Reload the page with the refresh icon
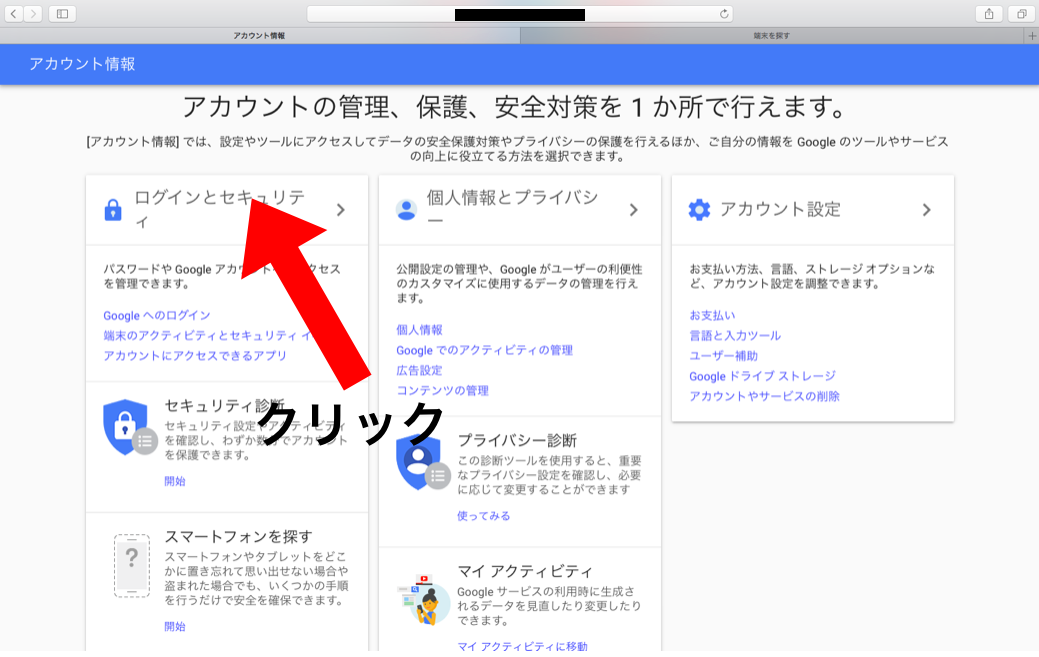The image size is (1039, 657). [724, 13]
